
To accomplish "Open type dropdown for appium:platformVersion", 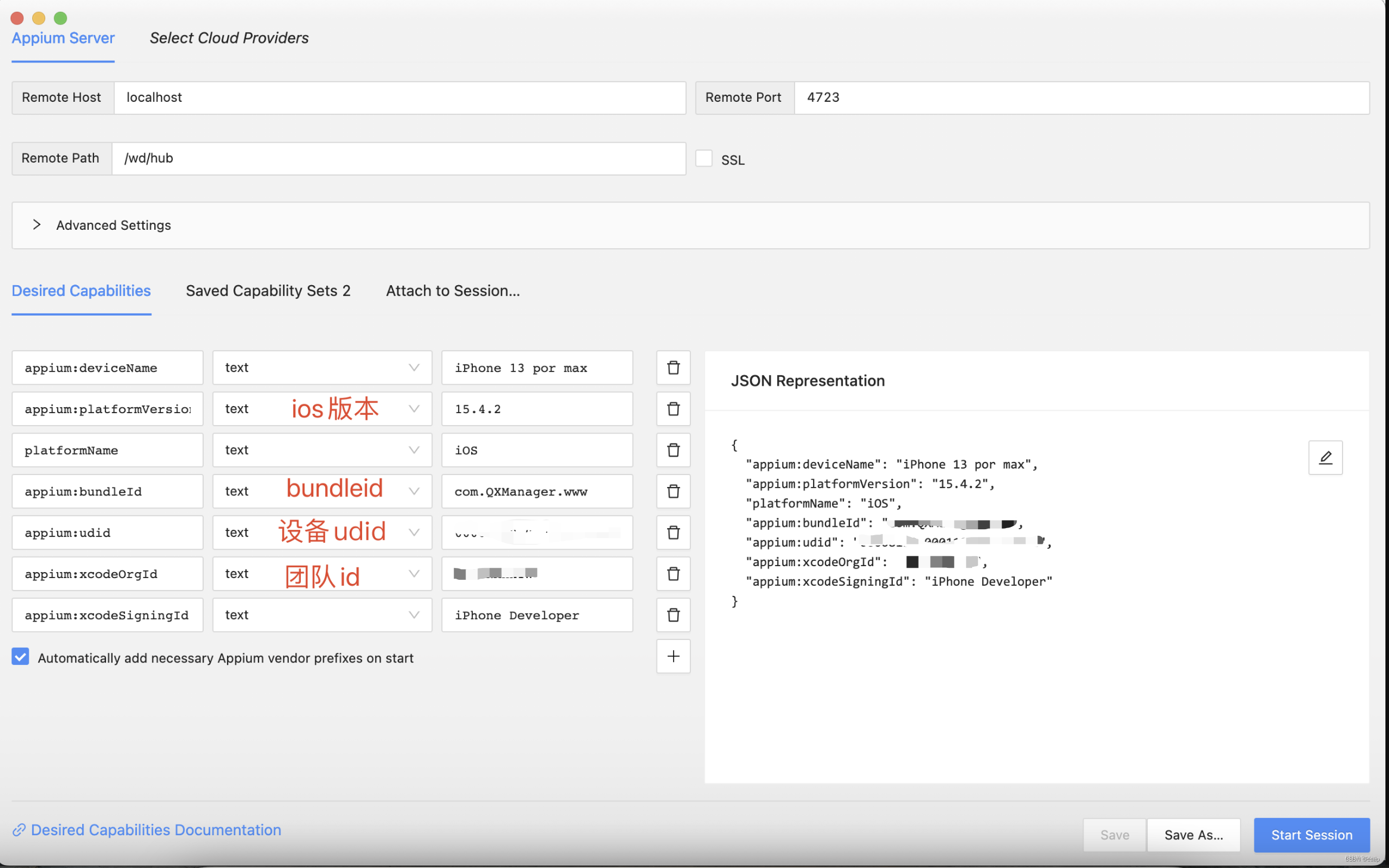I will click(x=322, y=408).
